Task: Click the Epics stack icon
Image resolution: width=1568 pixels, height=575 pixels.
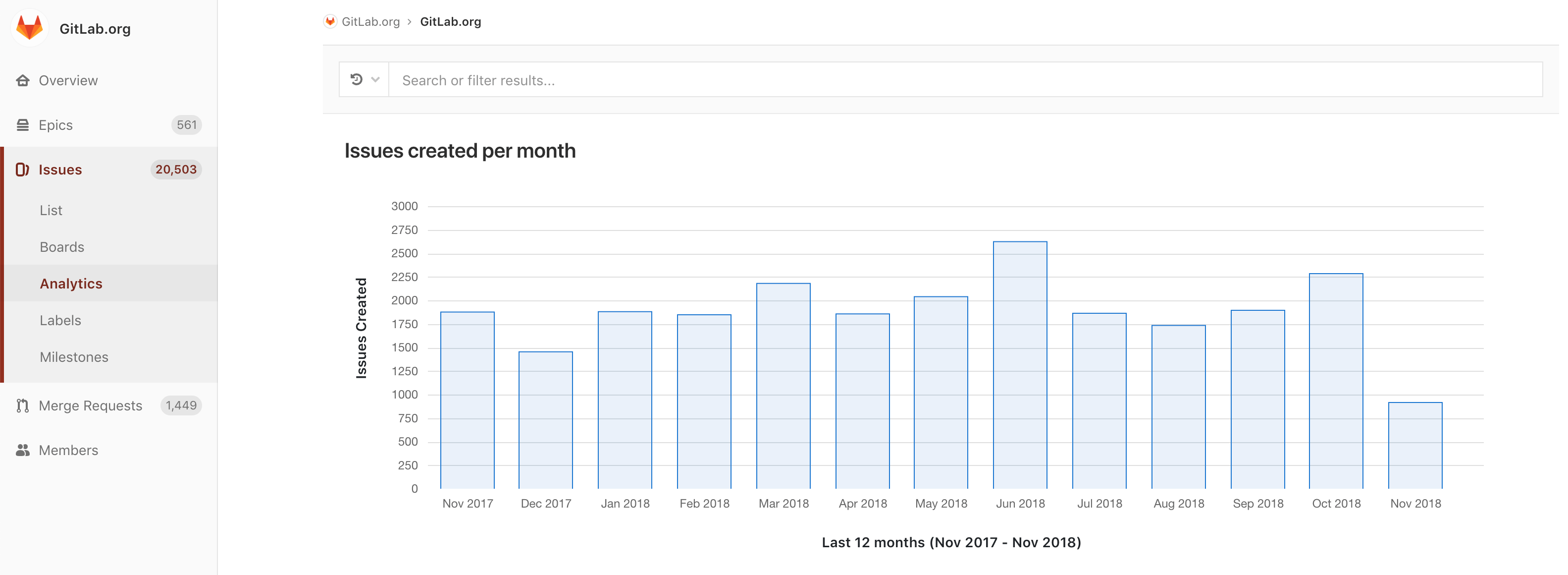Action: click(22, 125)
